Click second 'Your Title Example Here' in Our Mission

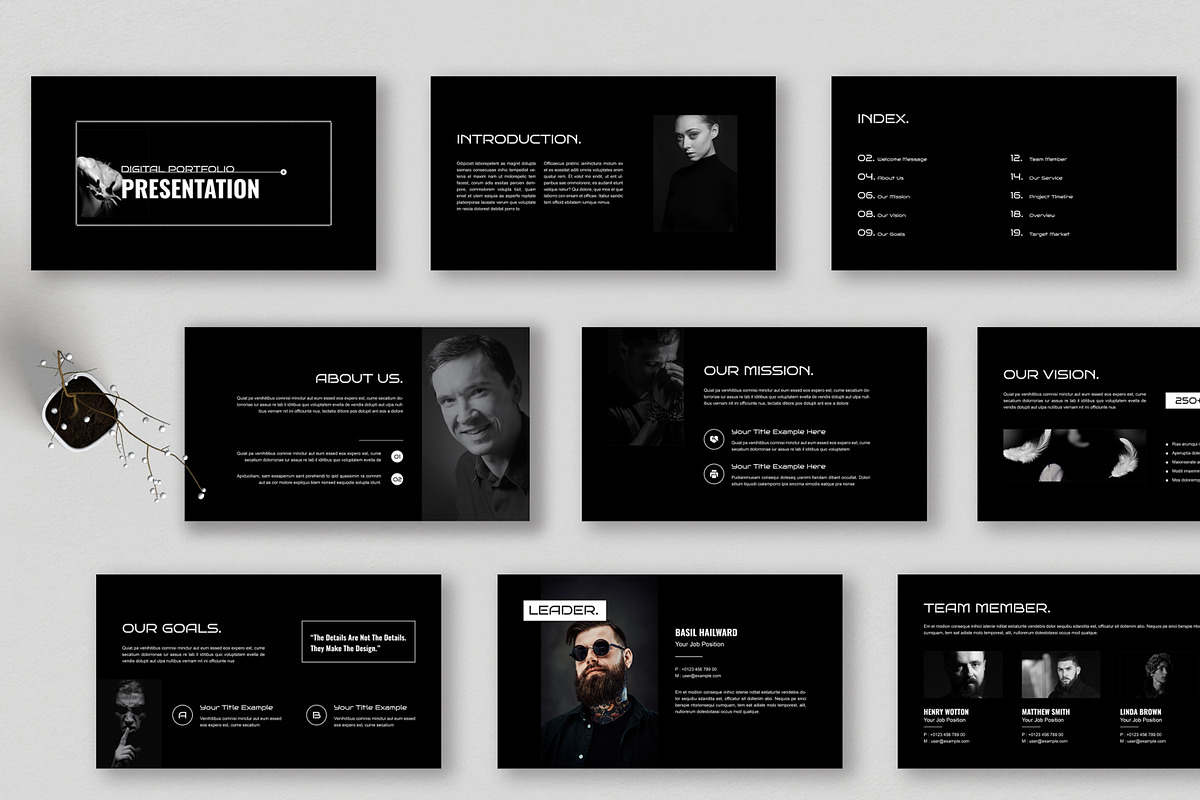click(x=779, y=467)
